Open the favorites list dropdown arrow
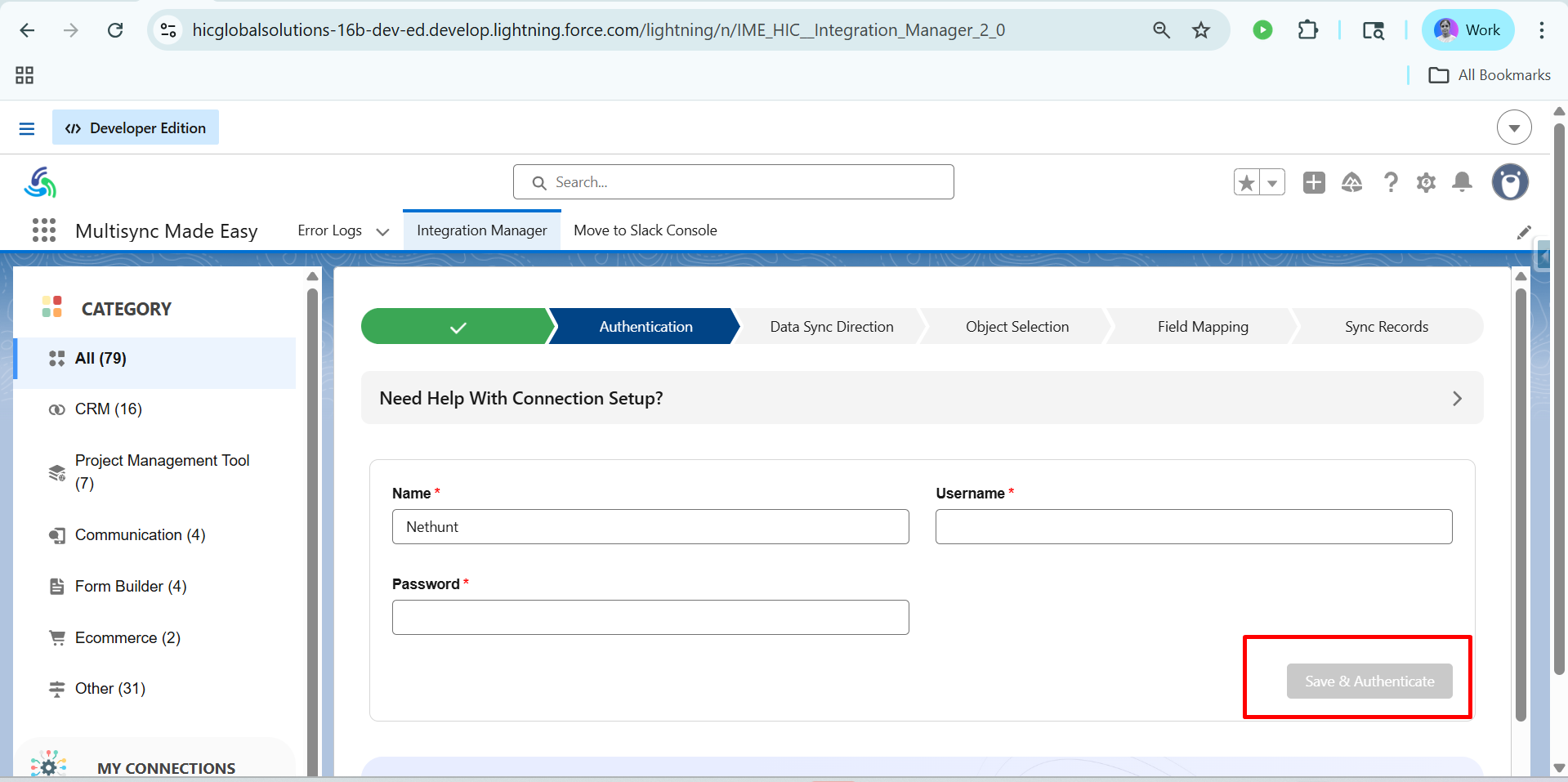The image size is (1568, 782). tap(1272, 182)
